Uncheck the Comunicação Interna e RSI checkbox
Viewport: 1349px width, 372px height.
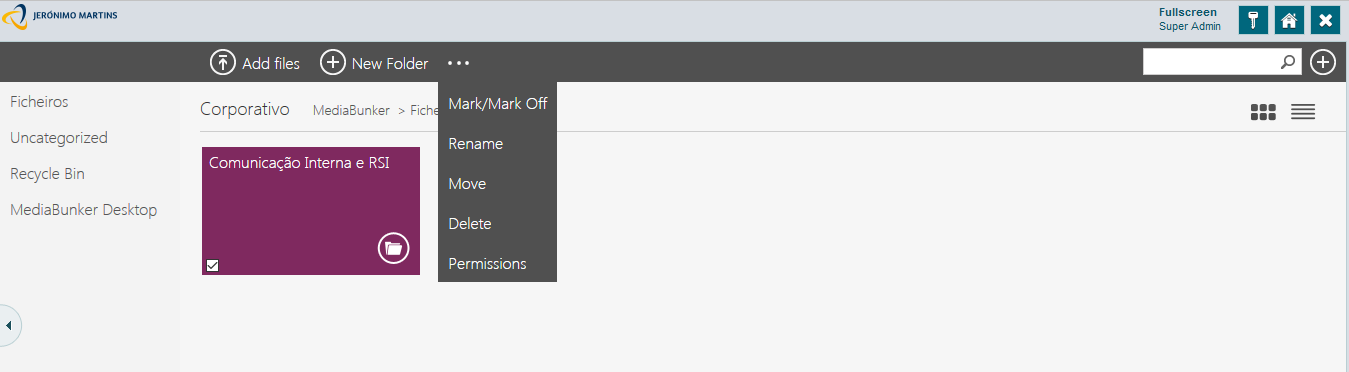(x=212, y=265)
